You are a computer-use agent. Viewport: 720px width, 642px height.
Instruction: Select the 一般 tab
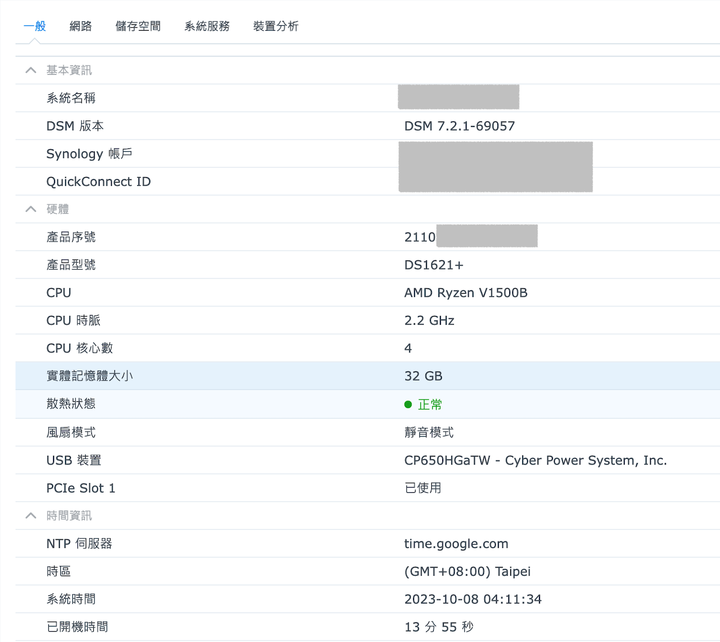34,26
